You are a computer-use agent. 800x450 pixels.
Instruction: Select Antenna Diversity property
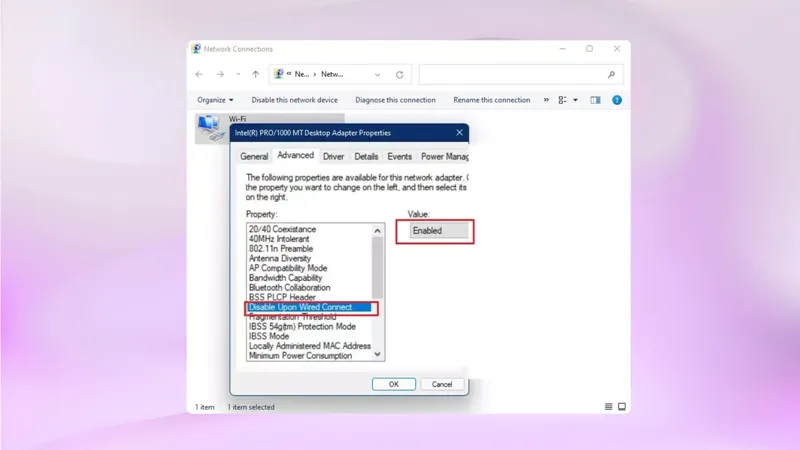(x=280, y=258)
